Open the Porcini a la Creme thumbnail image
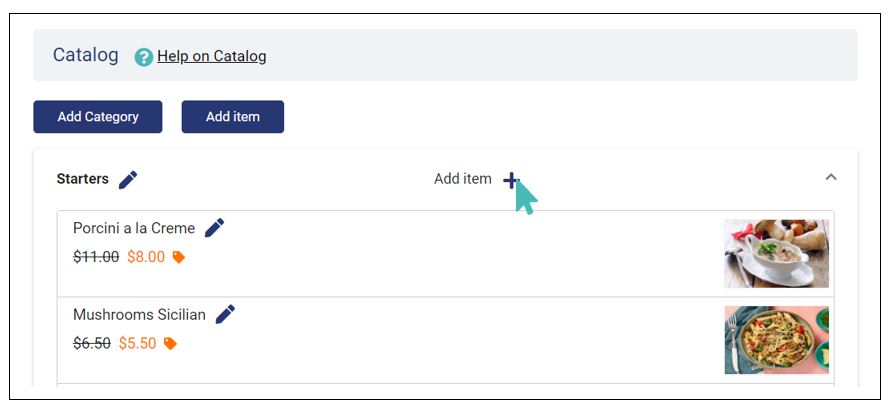This screenshot has height=420, width=892. [777, 253]
